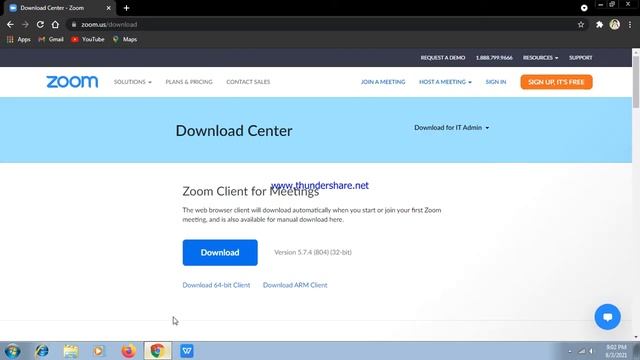Image resolution: width=640 pixels, height=360 pixels.
Task: Click Sign In link
Action: point(496,82)
